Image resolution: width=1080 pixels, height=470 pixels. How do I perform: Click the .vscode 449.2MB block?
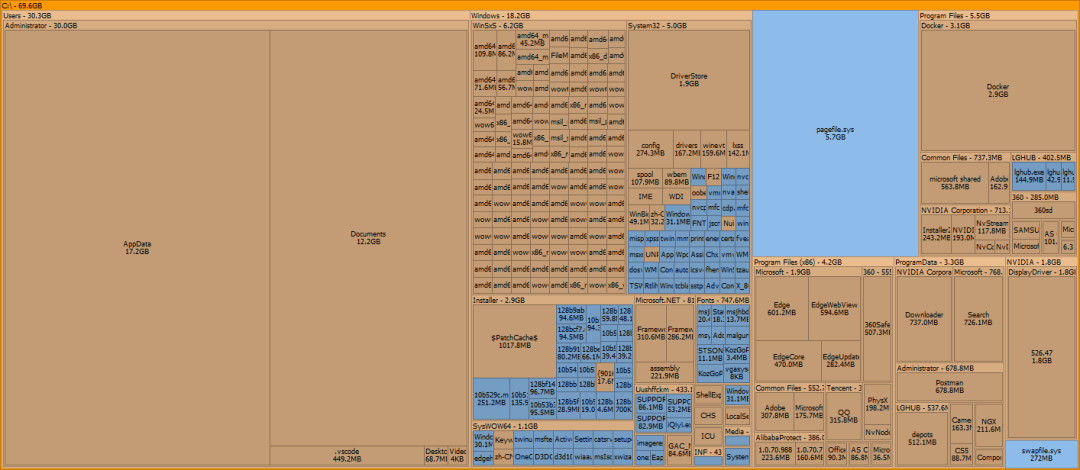point(347,456)
